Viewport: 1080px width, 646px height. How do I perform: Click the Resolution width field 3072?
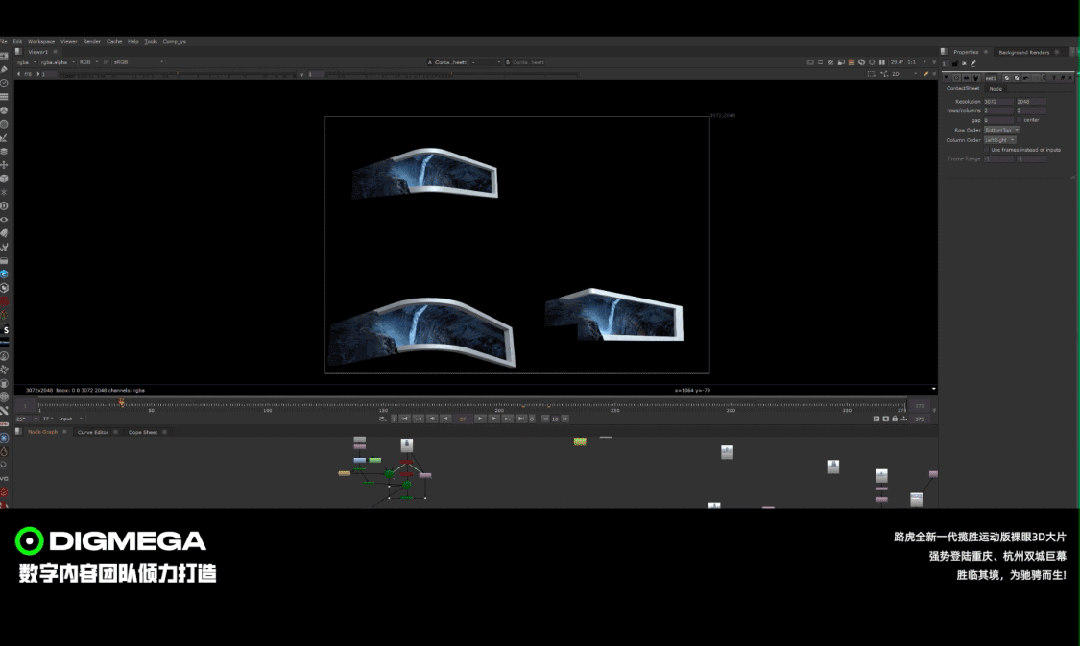(999, 102)
